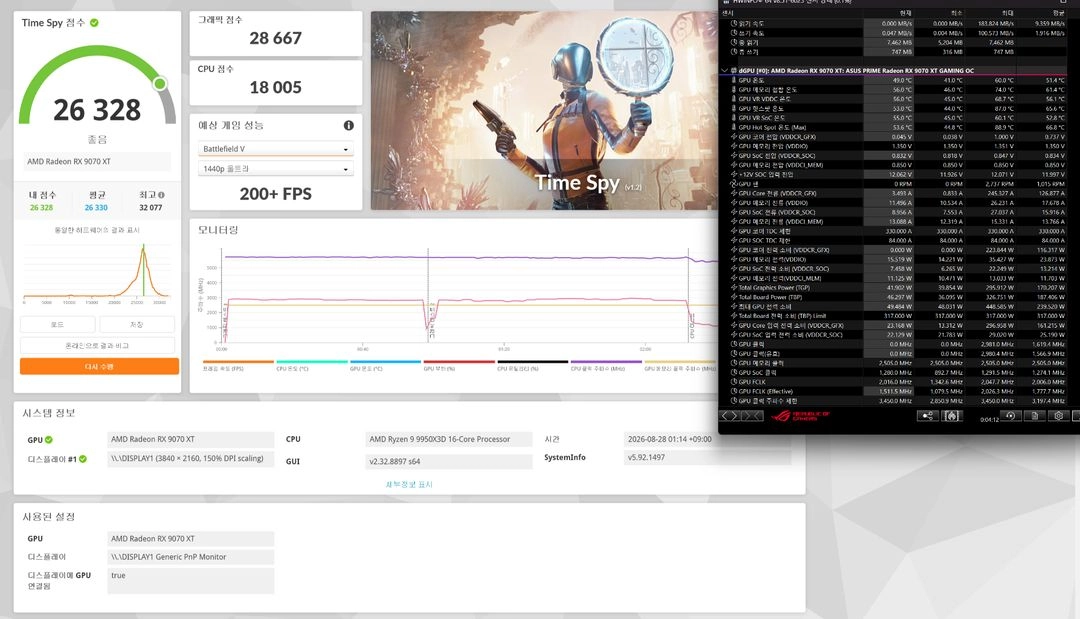
Task: Click the green check beside Display #1 label
Action: tap(83, 459)
